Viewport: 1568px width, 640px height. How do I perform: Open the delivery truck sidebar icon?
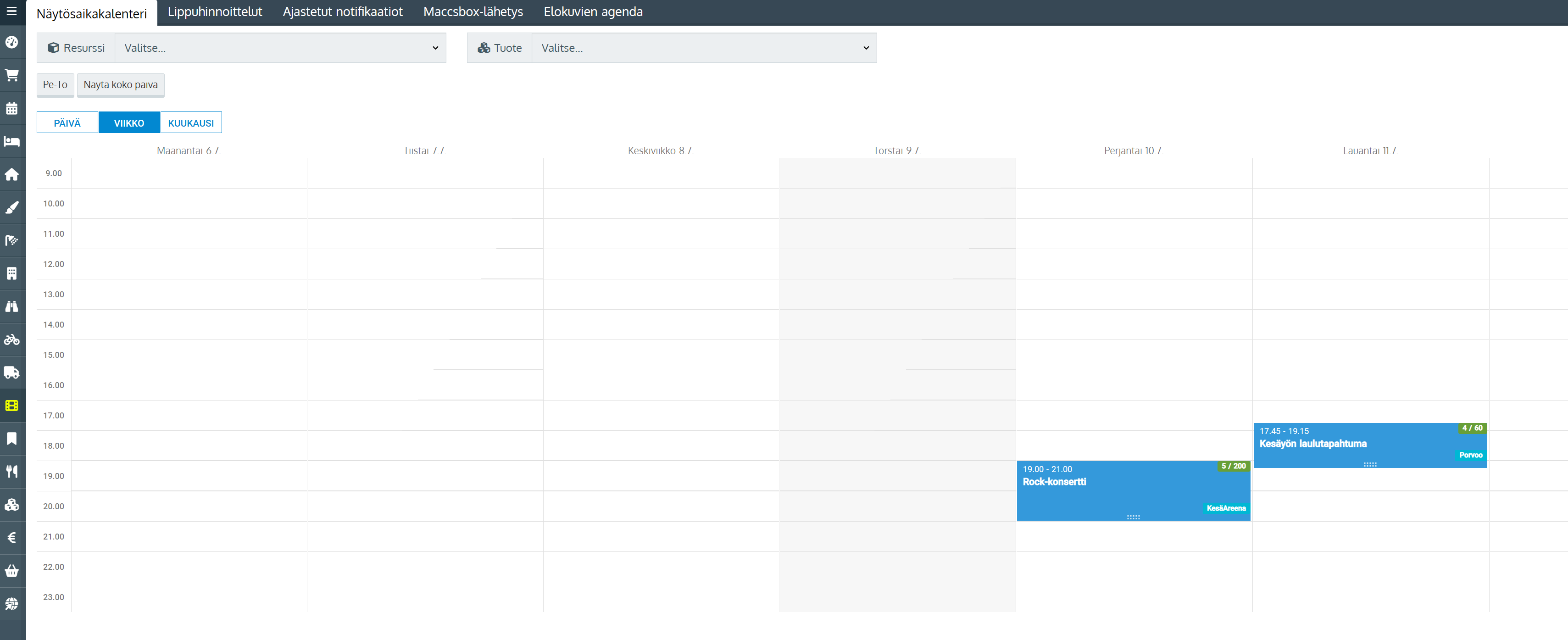[11, 372]
